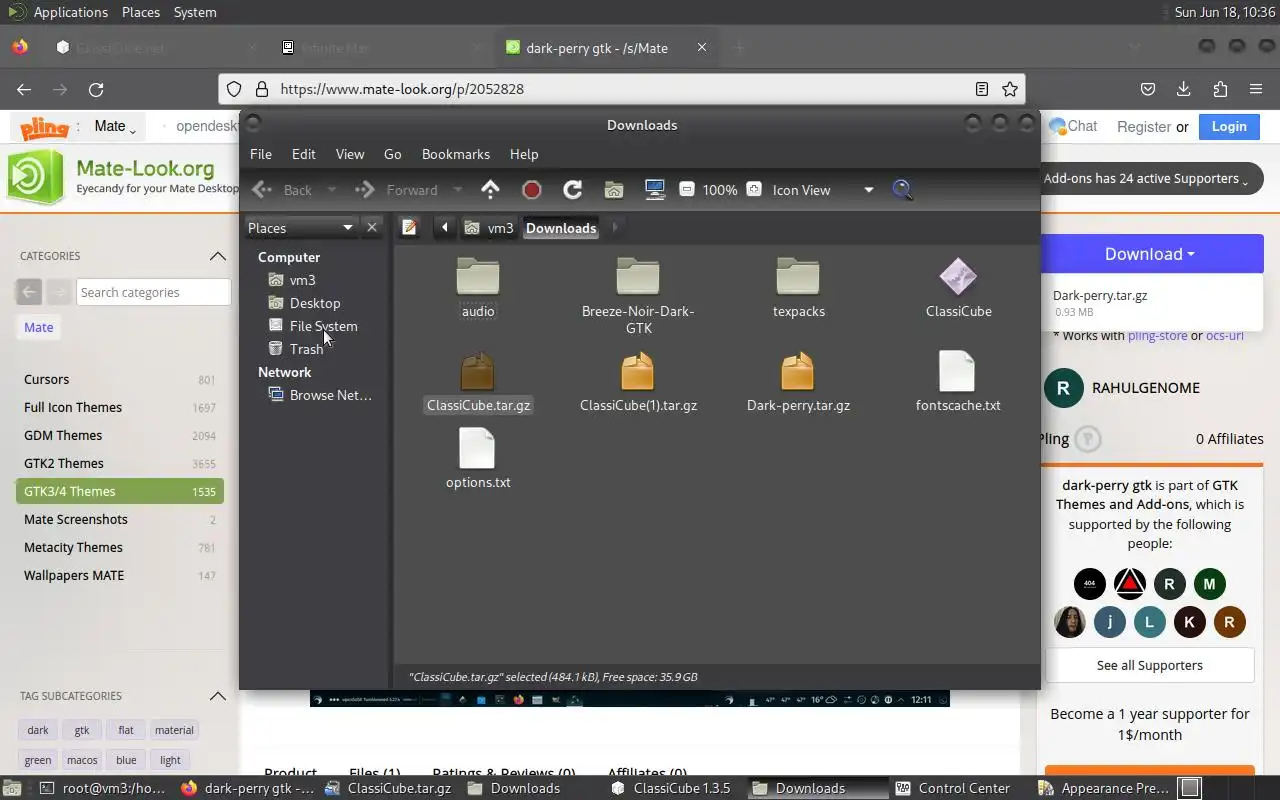The image size is (1280, 800).
Task: Switch to ClassiCube 1.3.5 taskbar window
Action: click(x=671, y=788)
